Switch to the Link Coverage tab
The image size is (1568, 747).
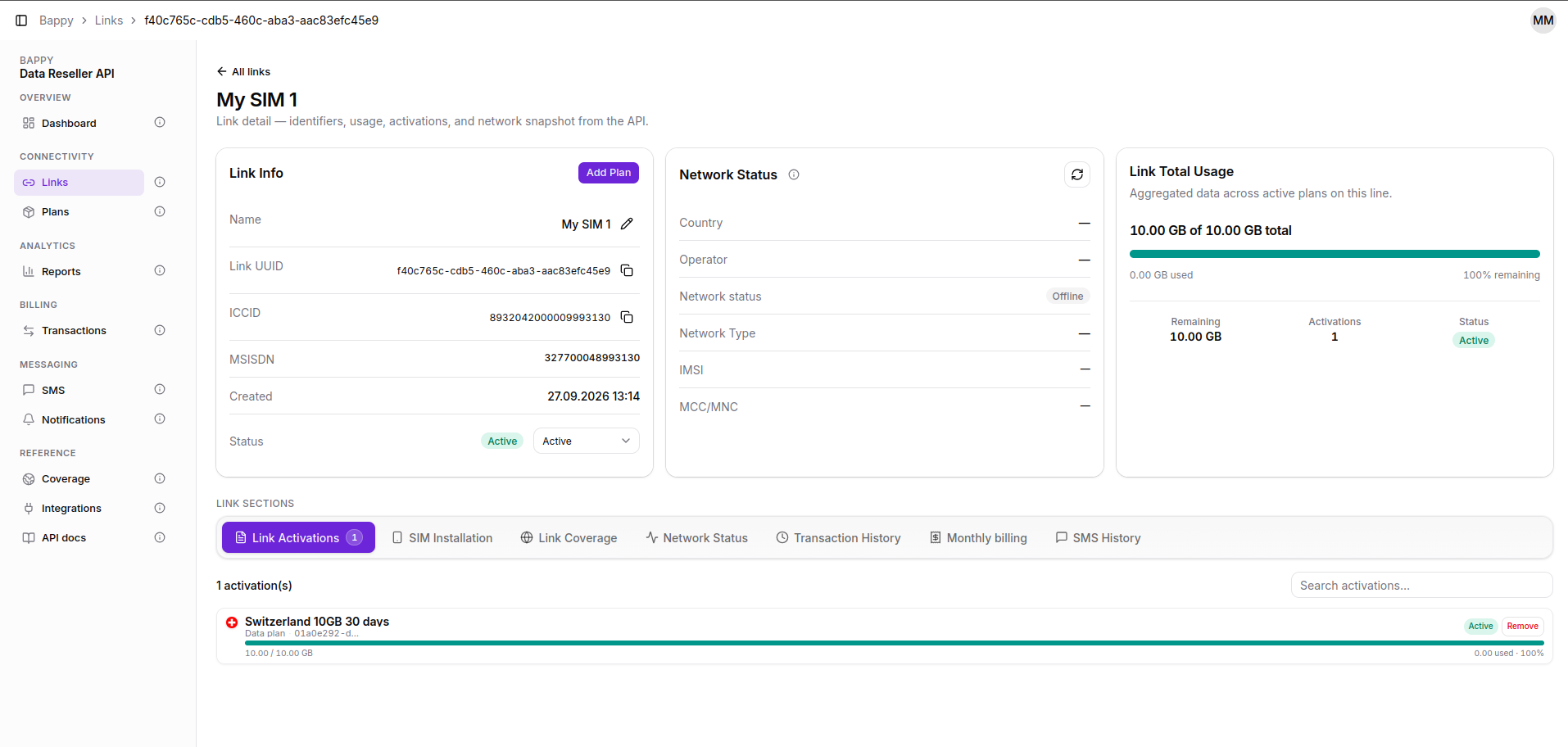click(569, 537)
